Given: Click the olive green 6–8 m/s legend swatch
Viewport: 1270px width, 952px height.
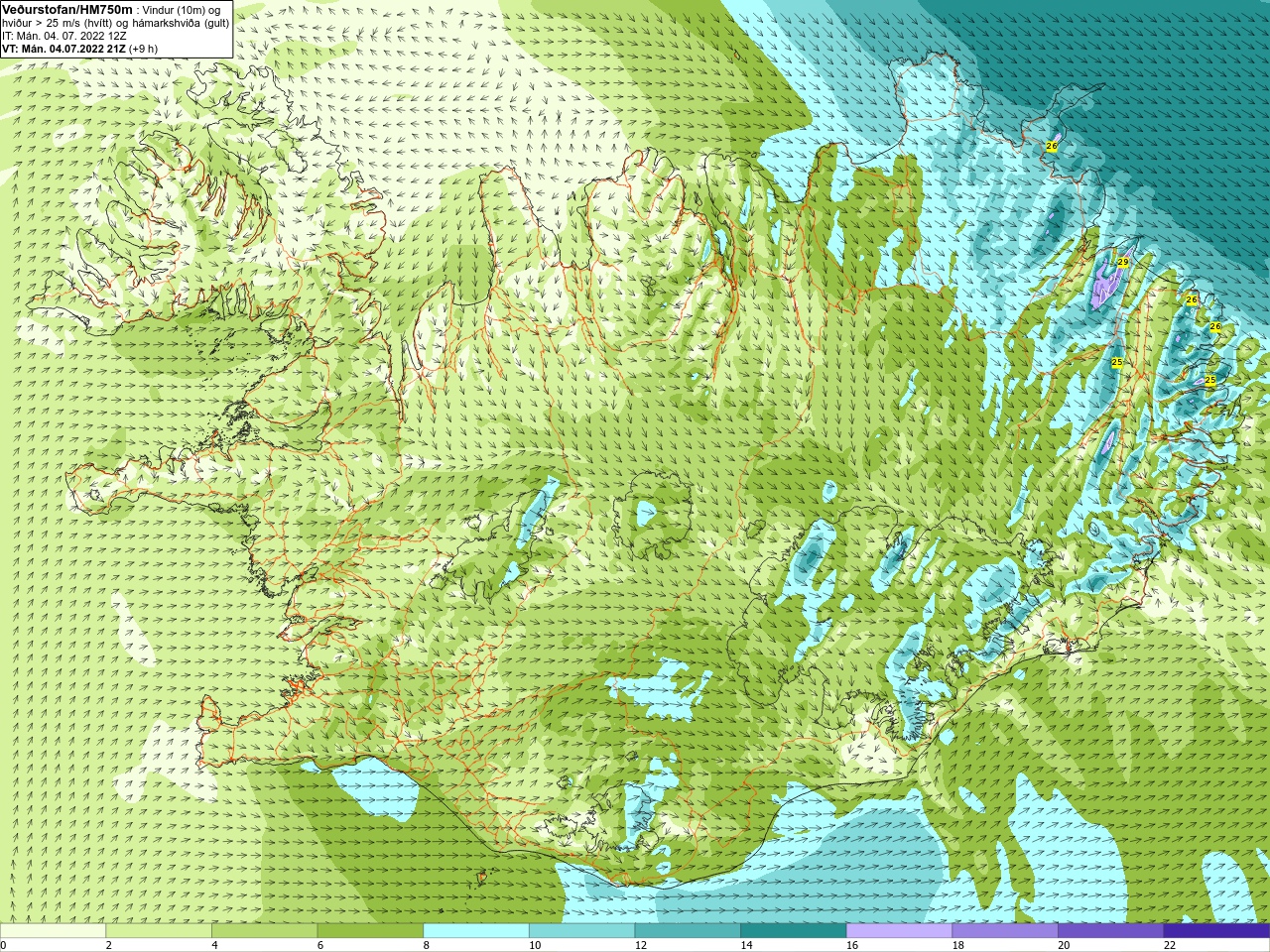Looking at the screenshot, I should pos(370,931).
